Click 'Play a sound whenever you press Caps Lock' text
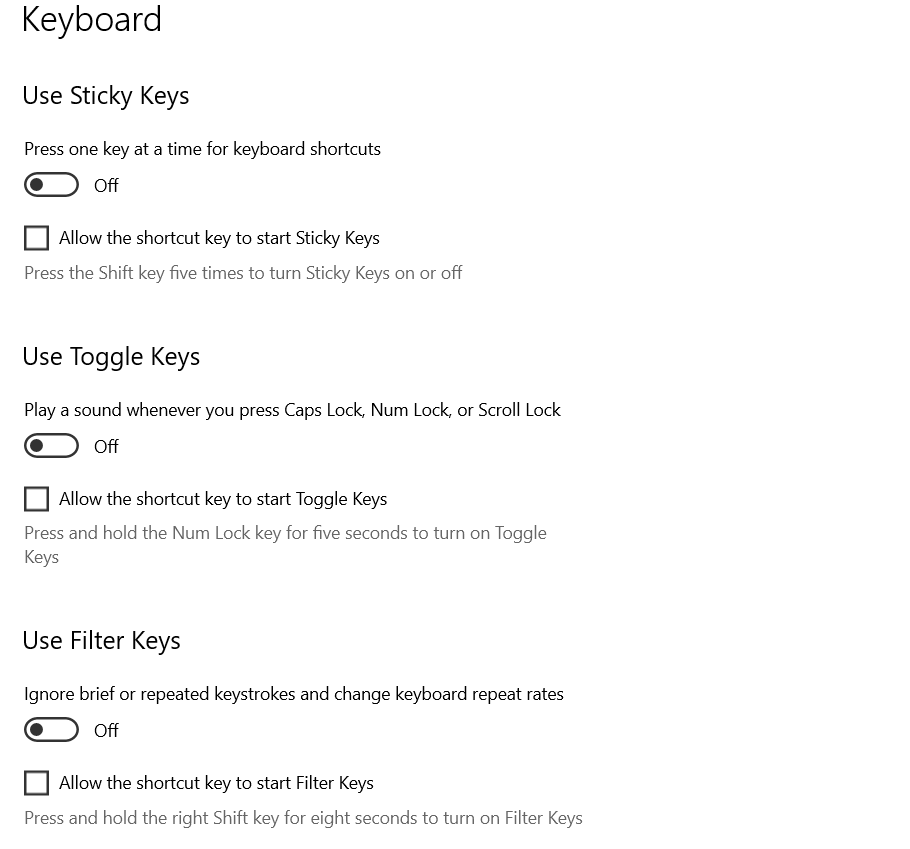910x849 pixels. pyautogui.click(x=292, y=409)
